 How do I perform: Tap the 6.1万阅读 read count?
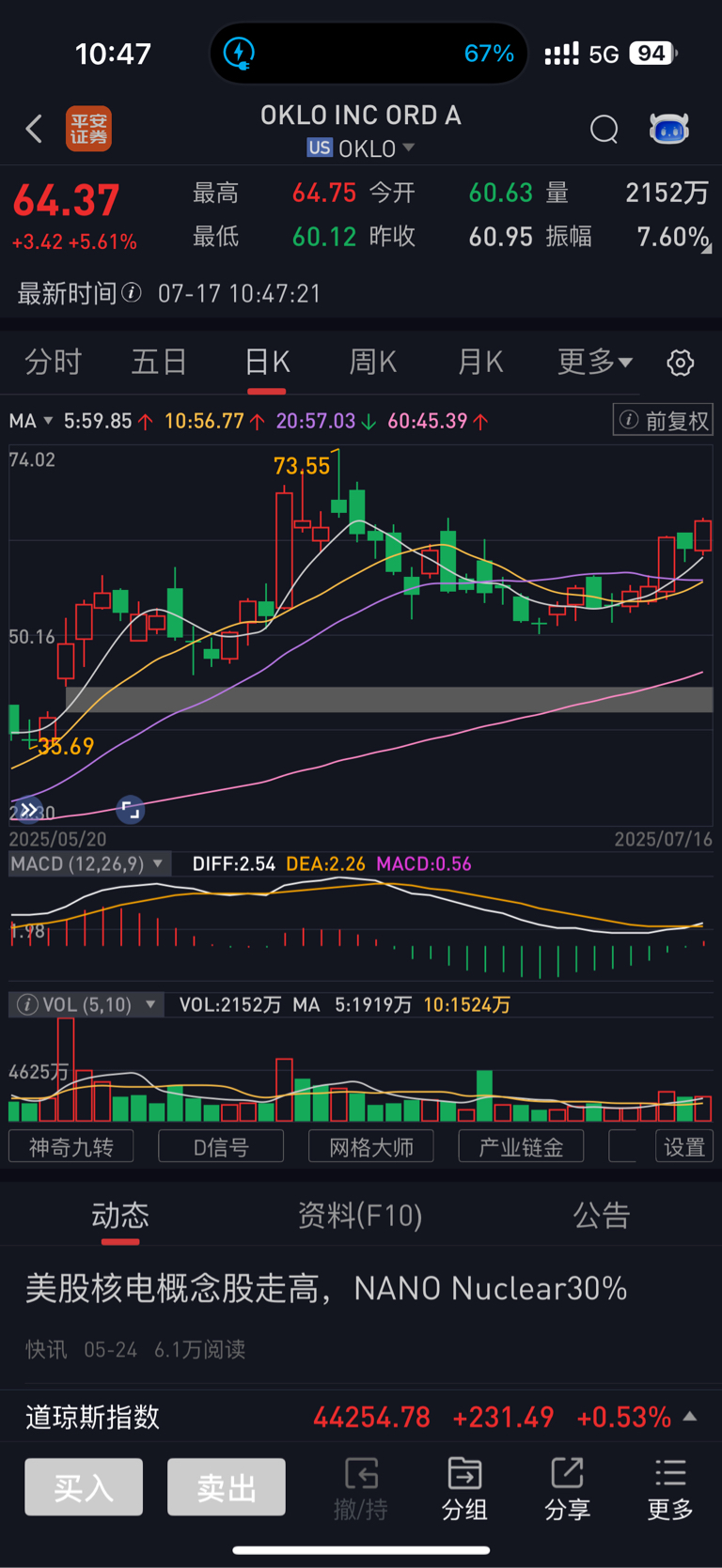pyautogui.click(x=199, y=1349)
